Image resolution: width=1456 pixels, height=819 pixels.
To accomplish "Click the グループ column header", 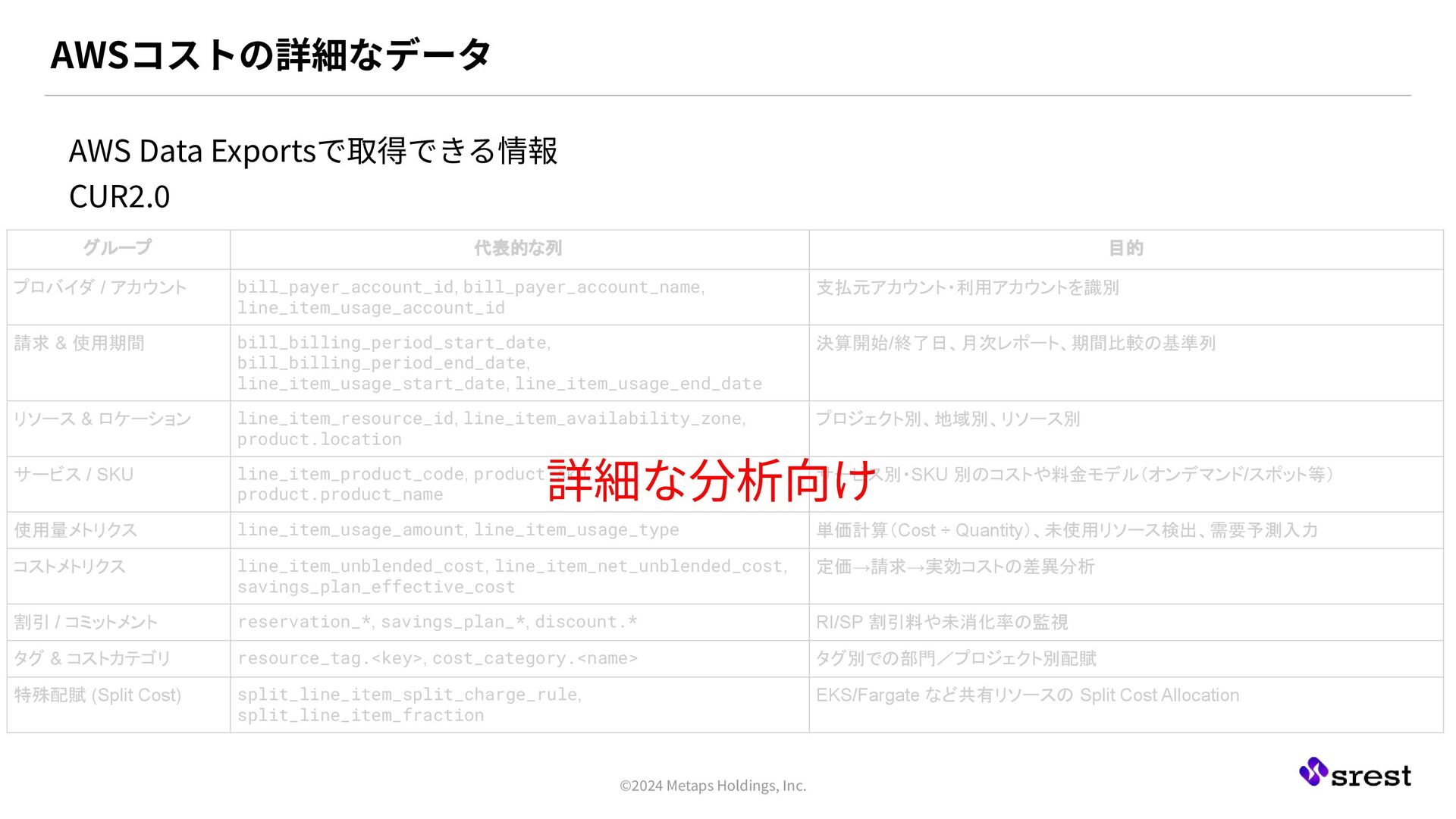I will (x=118, y=248).
